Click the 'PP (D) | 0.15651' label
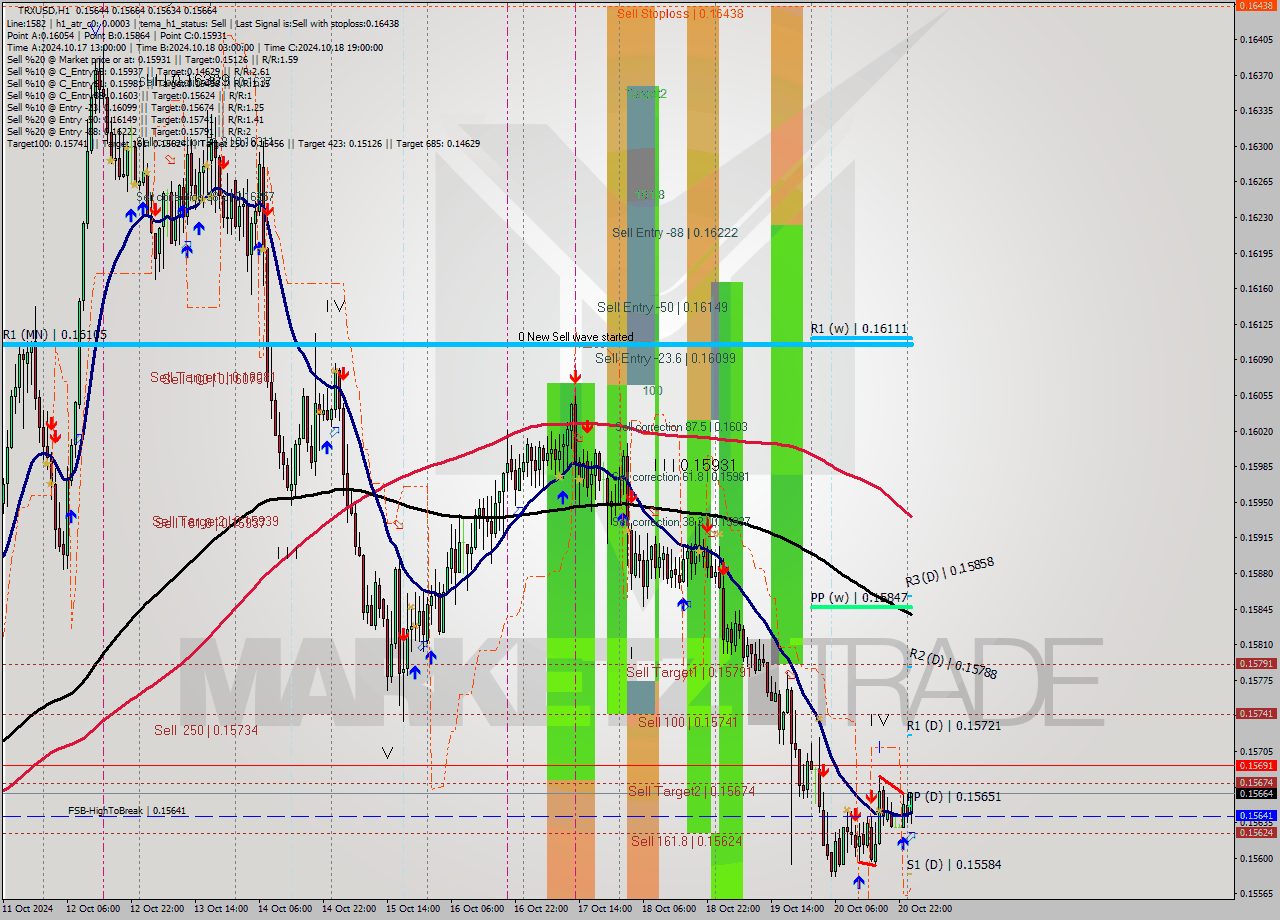This screenshot has width=1280, height=920. point(954,797)
